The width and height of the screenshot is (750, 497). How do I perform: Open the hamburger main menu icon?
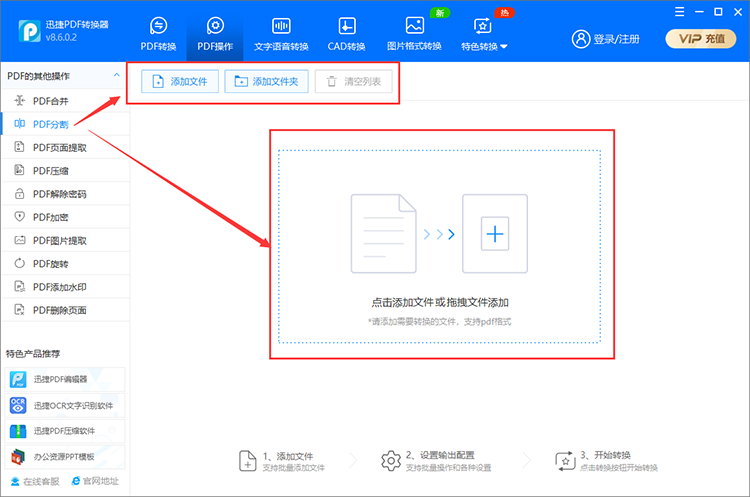(679, 12)
